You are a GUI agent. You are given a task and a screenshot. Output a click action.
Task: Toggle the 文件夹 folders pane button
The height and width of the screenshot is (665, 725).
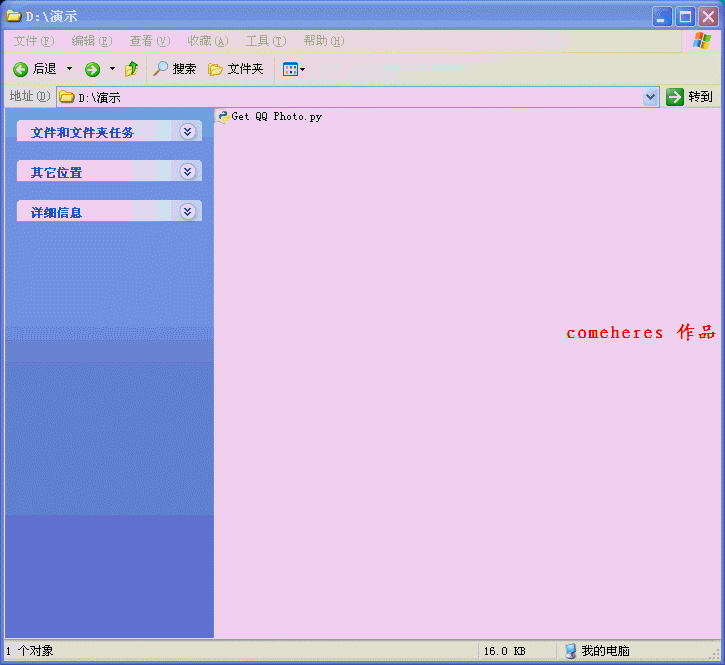pos(236,69)
